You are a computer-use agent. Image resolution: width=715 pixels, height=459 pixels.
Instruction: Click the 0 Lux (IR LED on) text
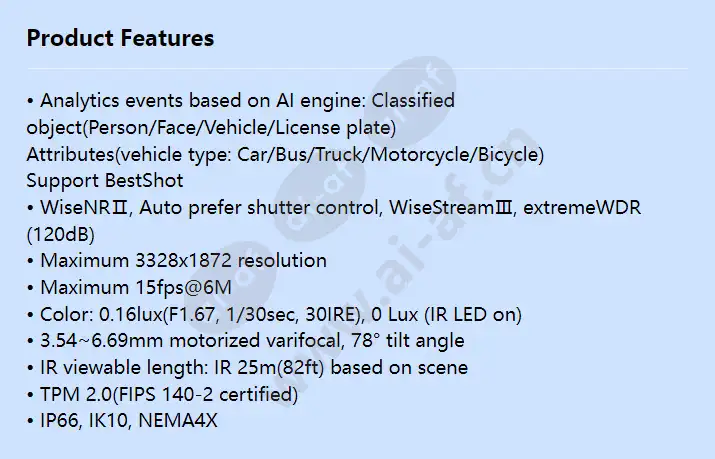(446, 315)
